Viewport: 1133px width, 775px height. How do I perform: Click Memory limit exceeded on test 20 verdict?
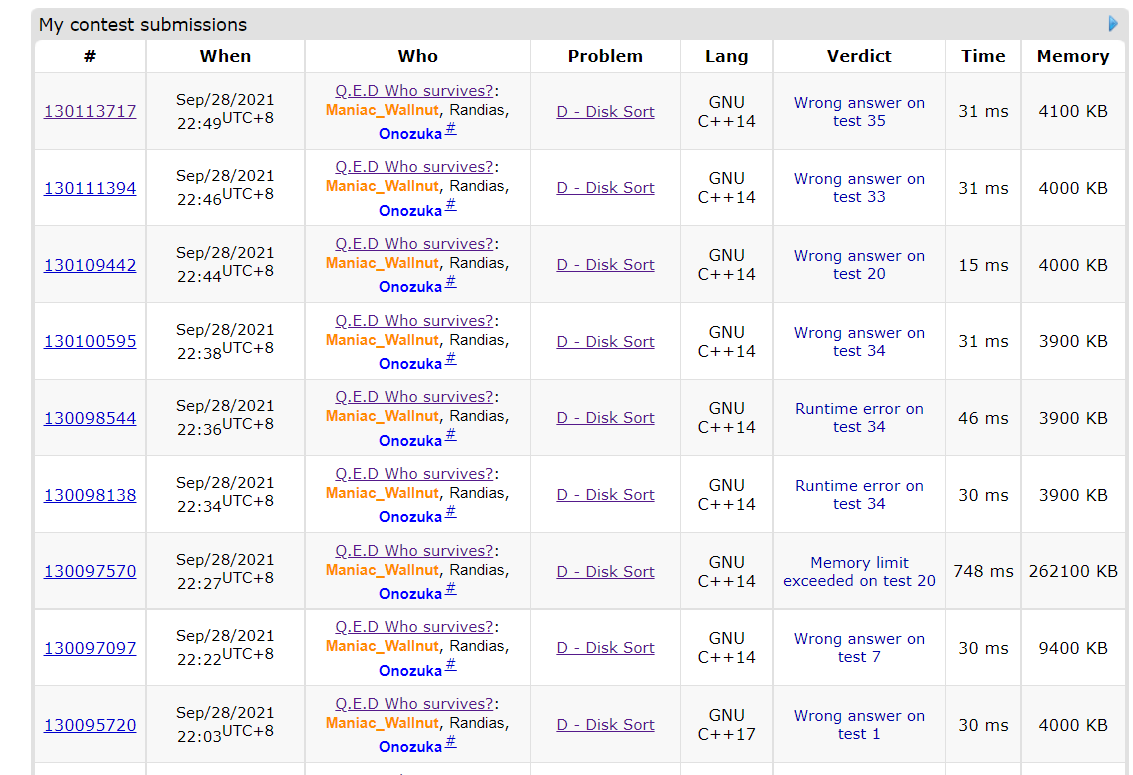coord(859,572)
